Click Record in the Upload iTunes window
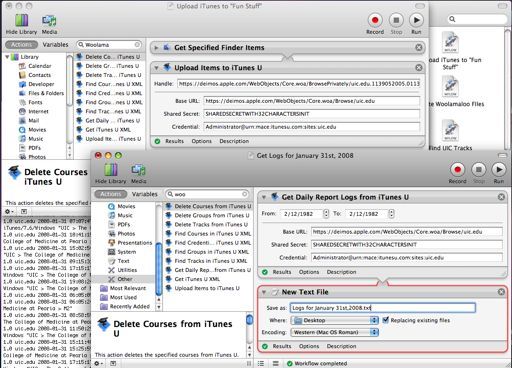This screenshot has width=512, height=368. [375, 20]
